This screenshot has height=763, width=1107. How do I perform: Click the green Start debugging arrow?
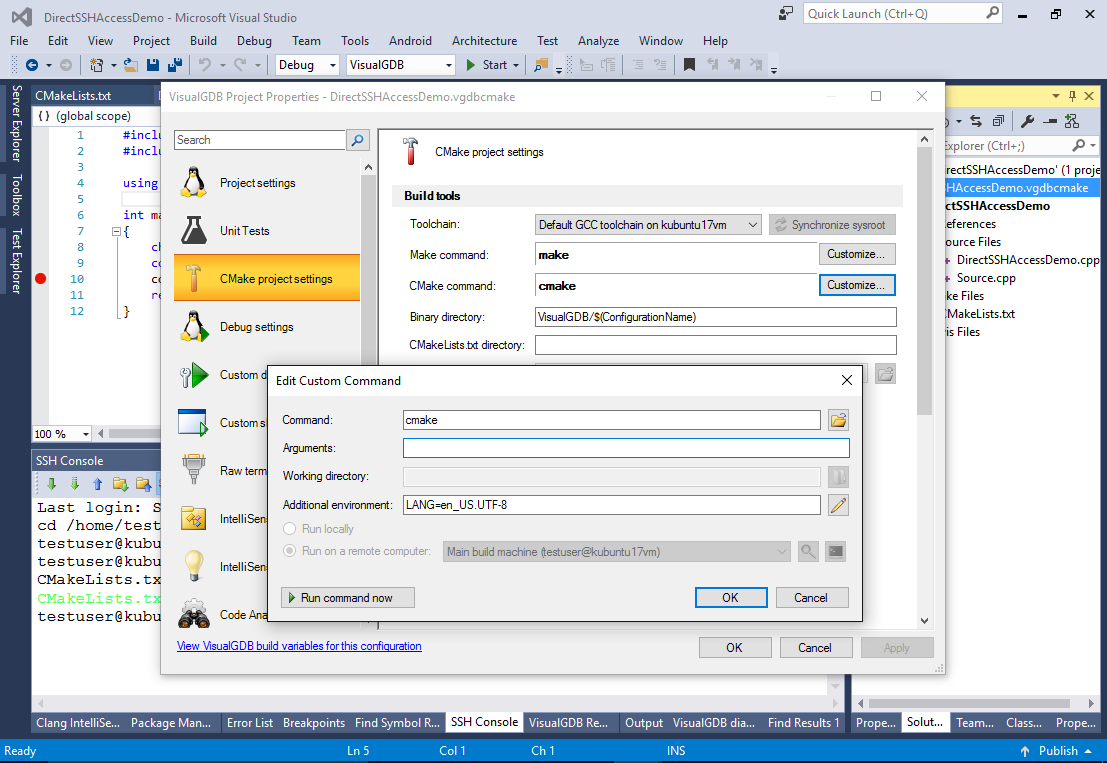click(471, 65)
